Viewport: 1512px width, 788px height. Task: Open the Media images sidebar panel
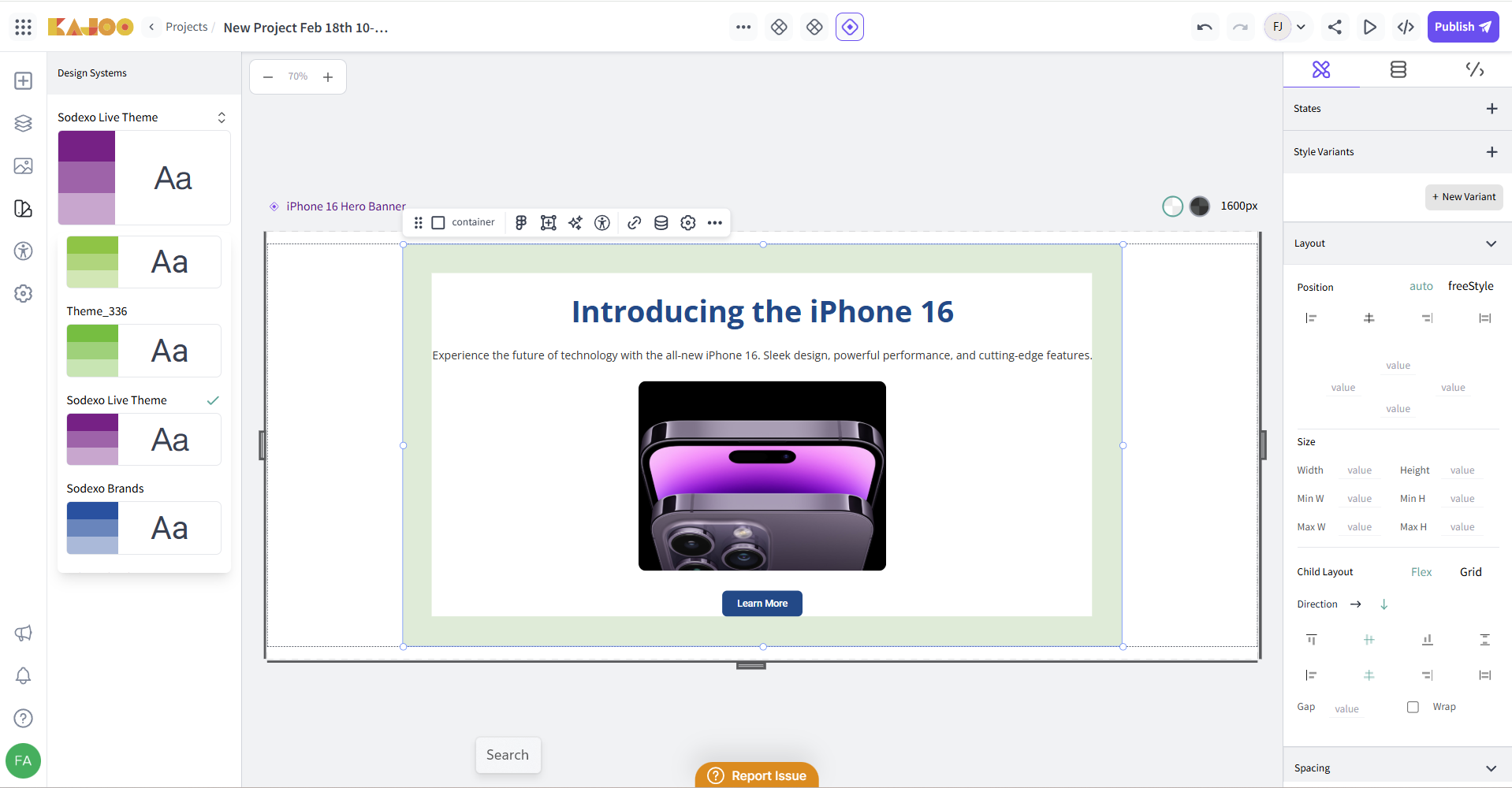click(x=24, y=165)
